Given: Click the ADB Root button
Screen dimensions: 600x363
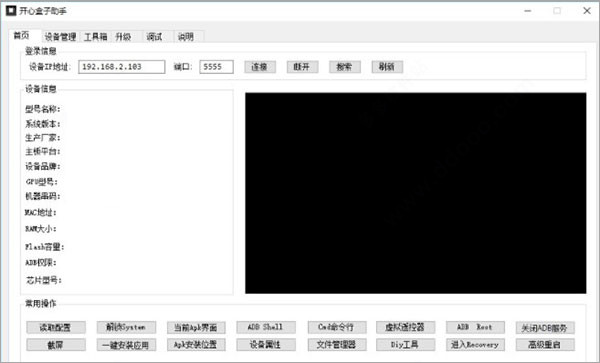Looking at the screenshot, I should [475, 327].
